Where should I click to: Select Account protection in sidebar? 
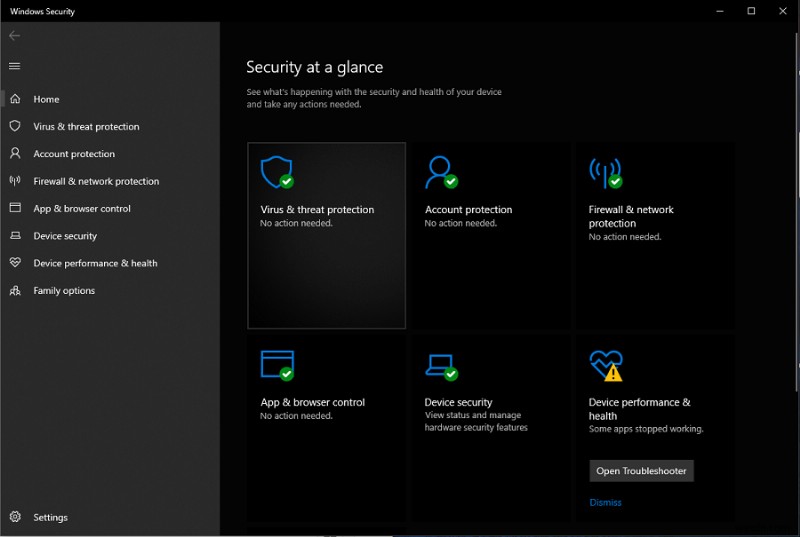click(x=110, y=154)
